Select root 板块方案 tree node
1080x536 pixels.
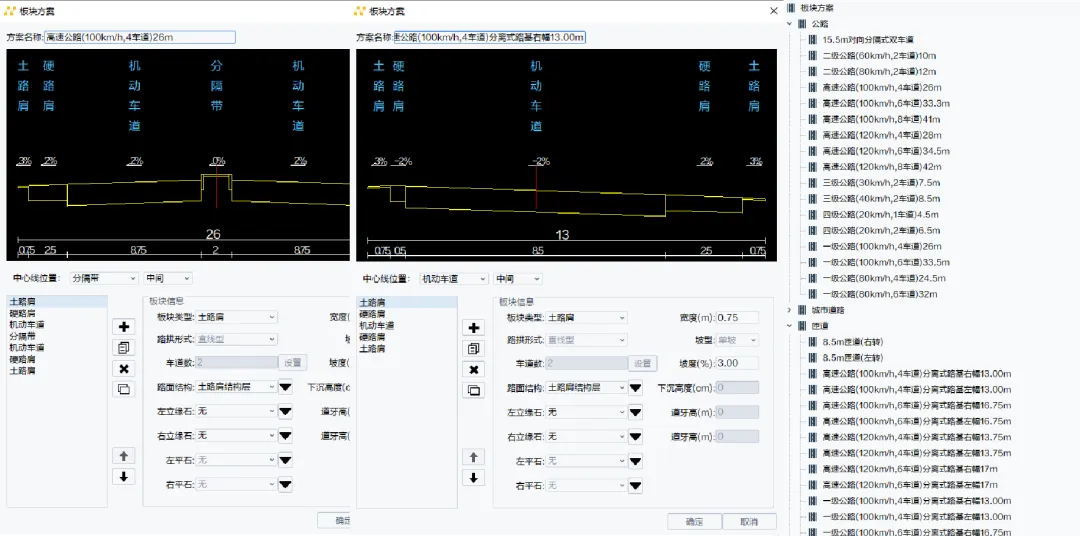(x=816, y=8)
